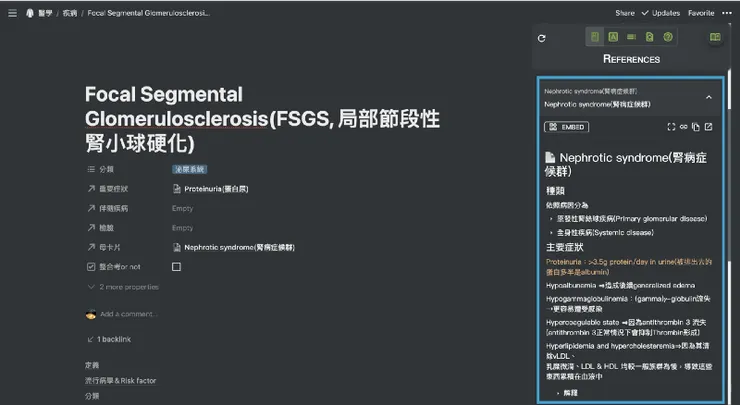Select the green document search tab icon
The image size is (740, 405).
(649, 37)
